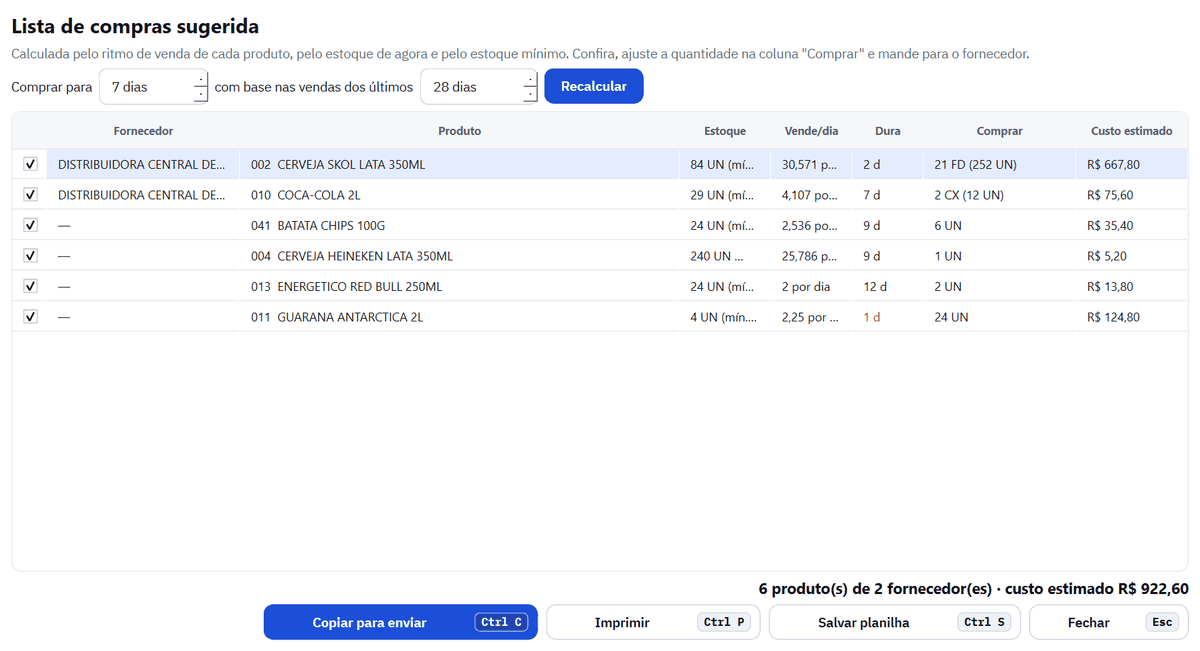Sort by the Fornecedor column header
The width and height of the screenshot is (1200, 651).
point(143,131)
